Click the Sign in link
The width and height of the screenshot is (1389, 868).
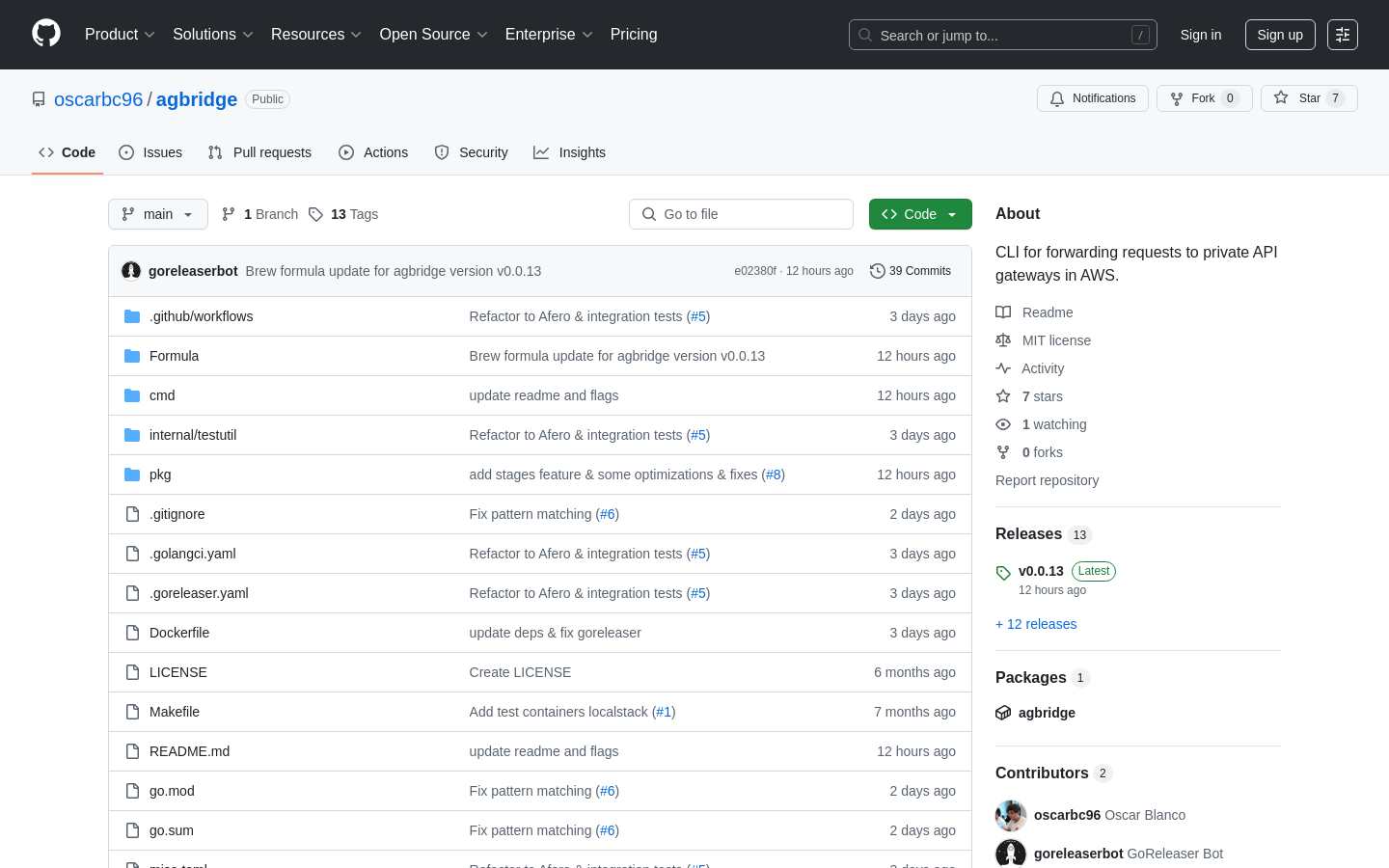click(1201, 35)
